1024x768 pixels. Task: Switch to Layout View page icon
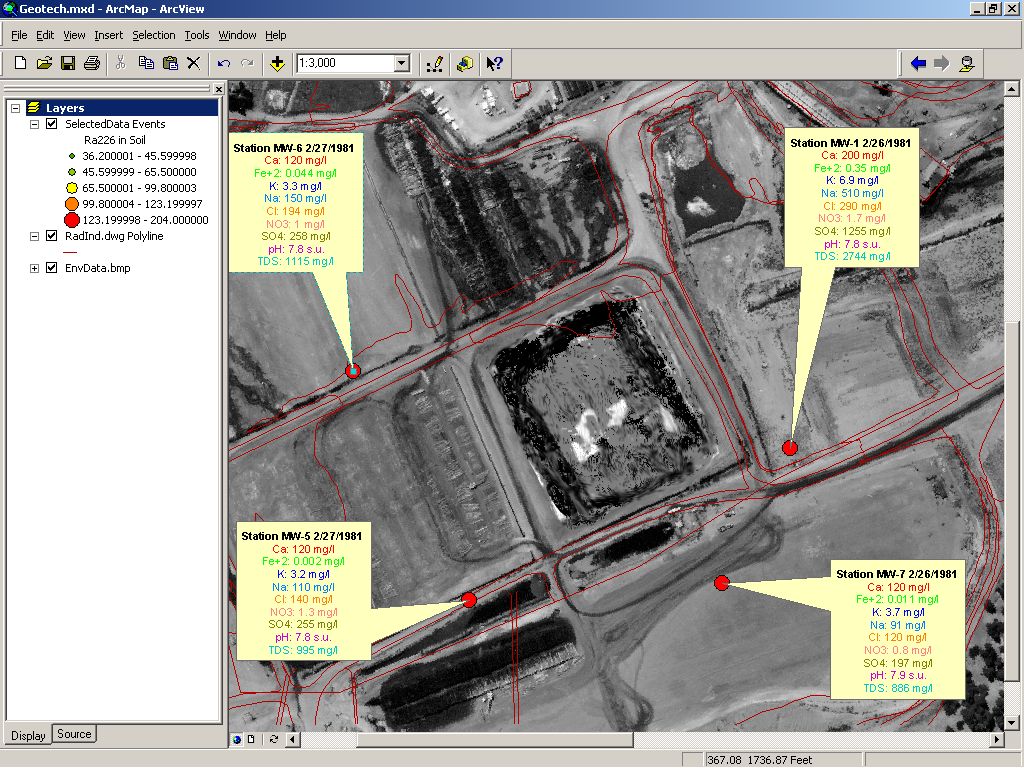pos(251,739)
